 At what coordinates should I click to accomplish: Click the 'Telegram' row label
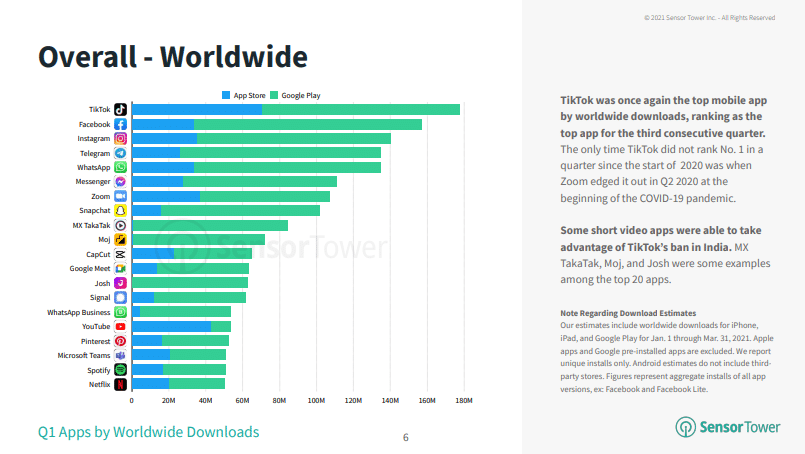point(95,153)
